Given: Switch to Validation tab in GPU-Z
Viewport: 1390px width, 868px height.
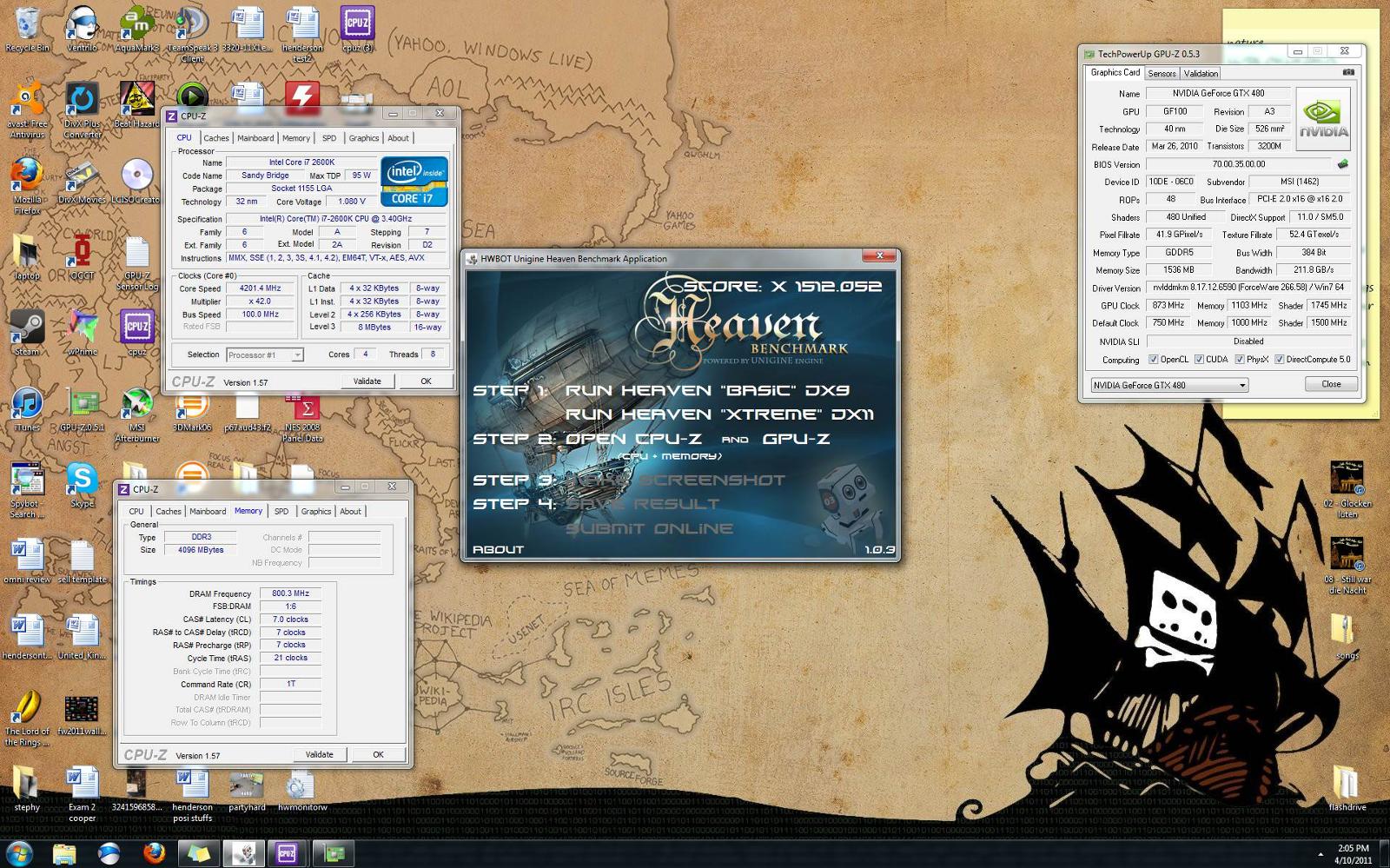Looking at the screenshot, I should click(x=1201, y=74).
